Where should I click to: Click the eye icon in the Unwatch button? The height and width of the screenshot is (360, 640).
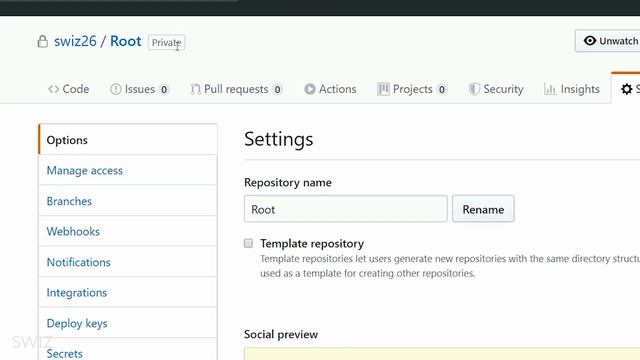pos(590,41)
